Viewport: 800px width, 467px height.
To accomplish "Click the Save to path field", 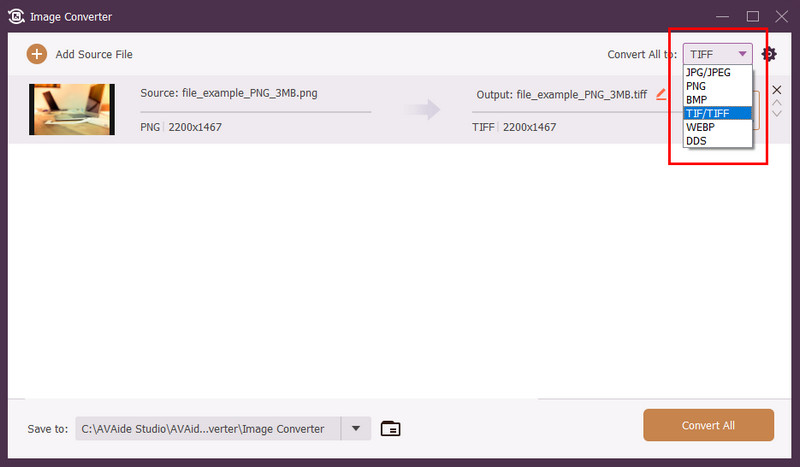I will click(x=208, y=428).
